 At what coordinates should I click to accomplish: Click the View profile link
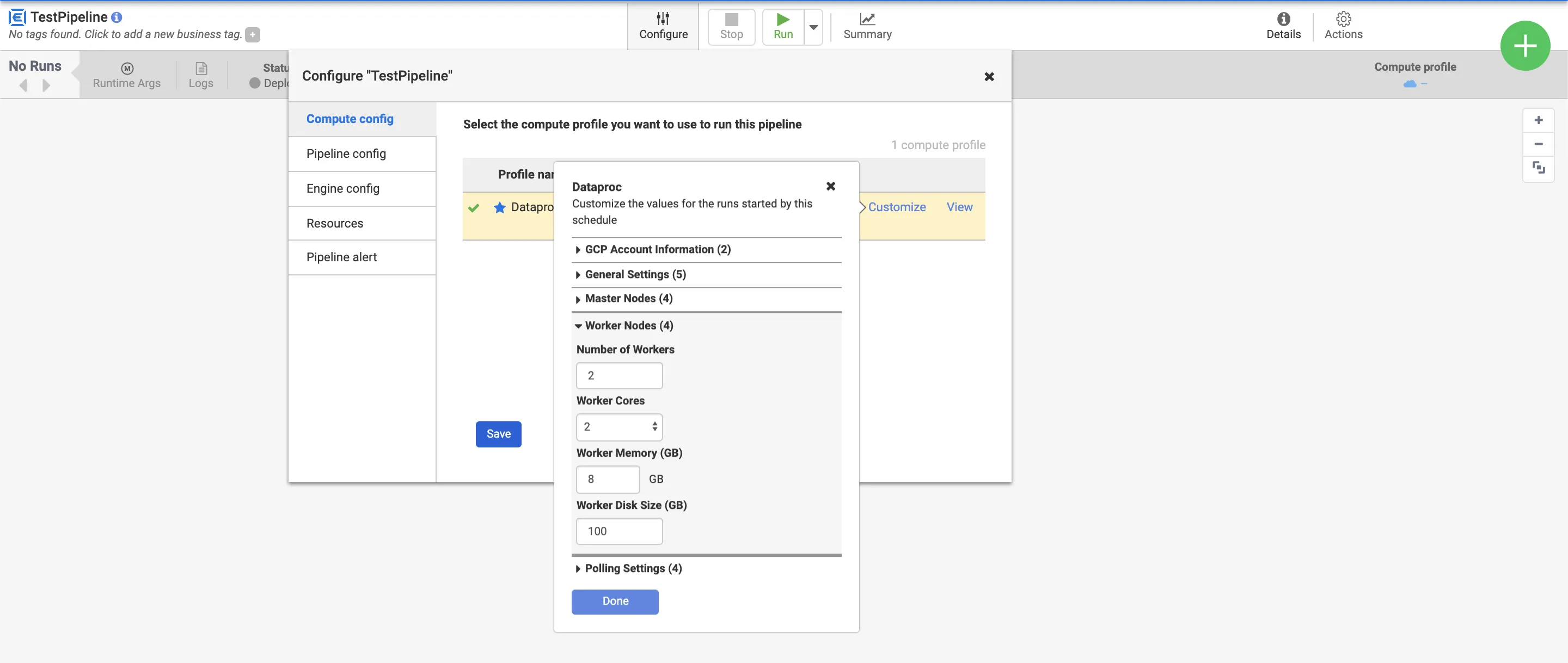click(959, 207)
